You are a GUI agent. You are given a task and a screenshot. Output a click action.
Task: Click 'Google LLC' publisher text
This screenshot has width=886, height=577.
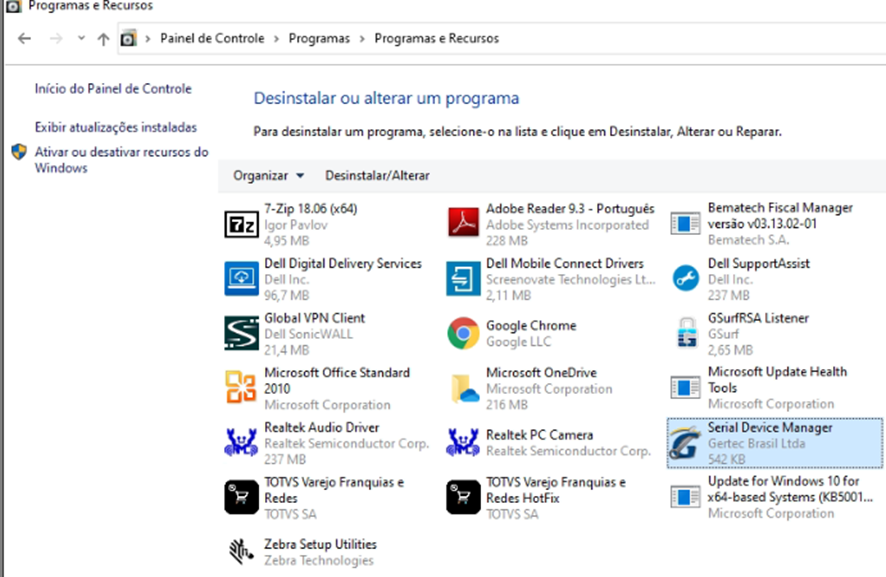click(x=518, y=342)
